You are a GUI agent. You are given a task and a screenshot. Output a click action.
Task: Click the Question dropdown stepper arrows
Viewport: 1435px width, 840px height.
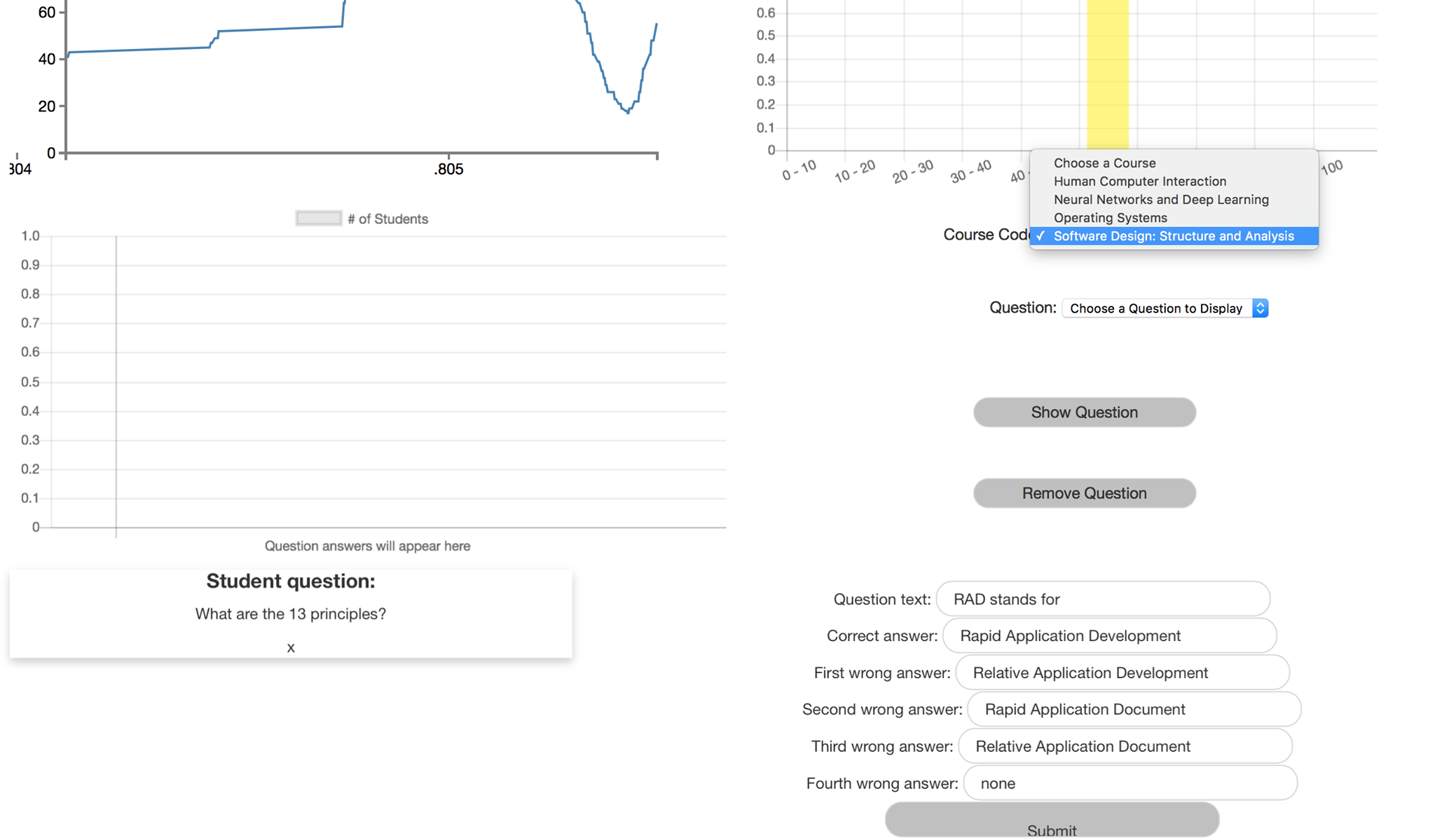pos(1260,308)
